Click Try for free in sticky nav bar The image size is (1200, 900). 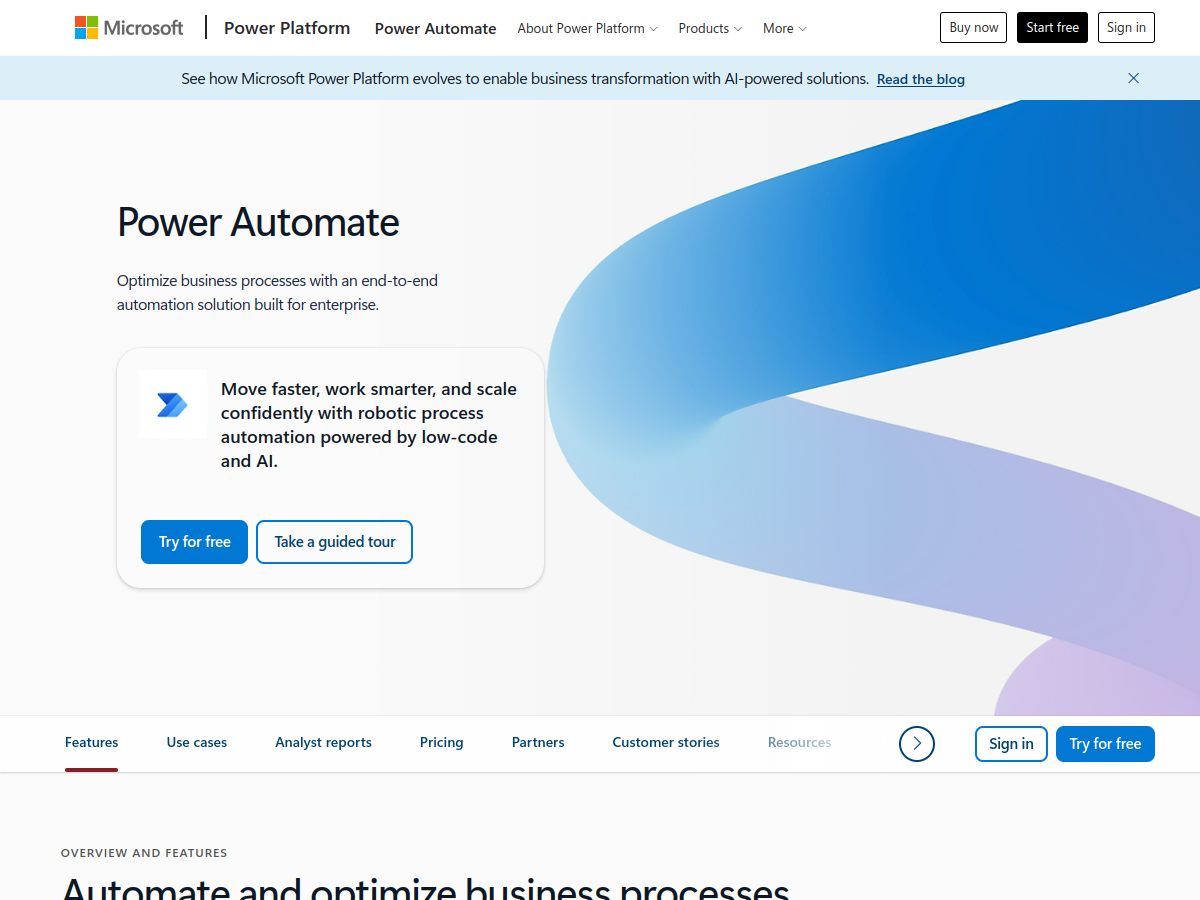pos(1105,744)
